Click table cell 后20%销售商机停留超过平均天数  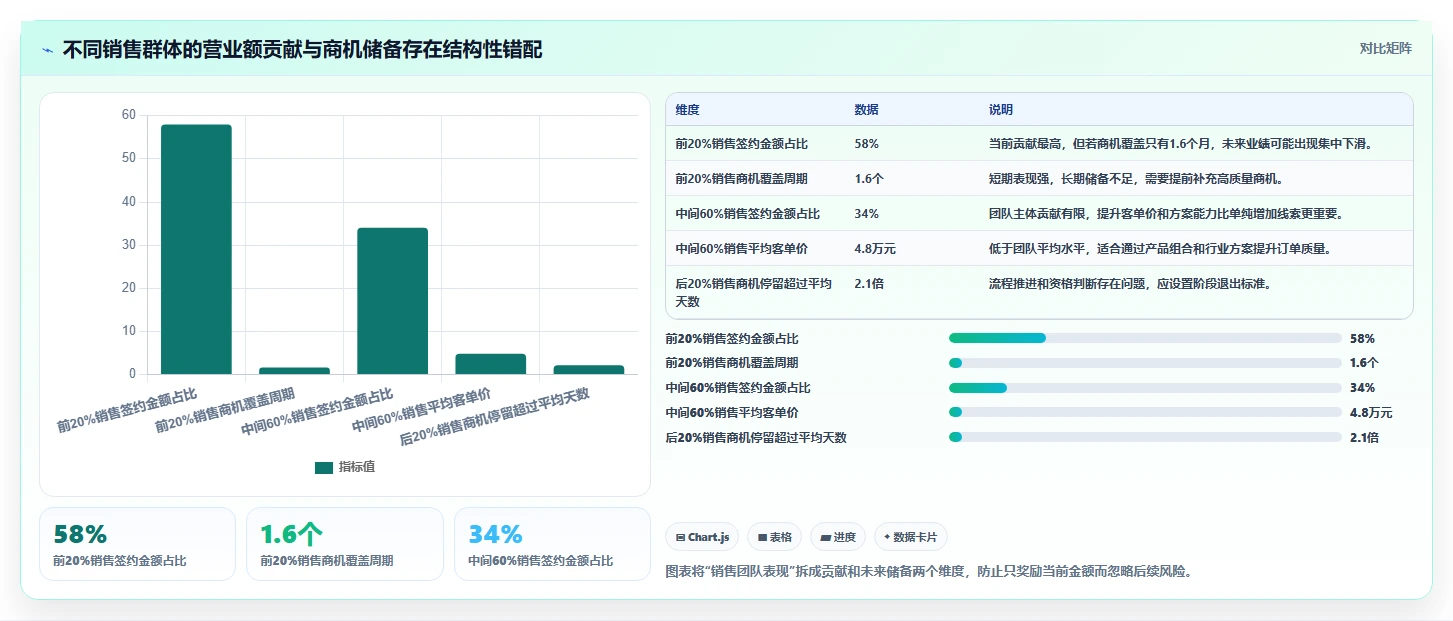[x=753, y=292]
